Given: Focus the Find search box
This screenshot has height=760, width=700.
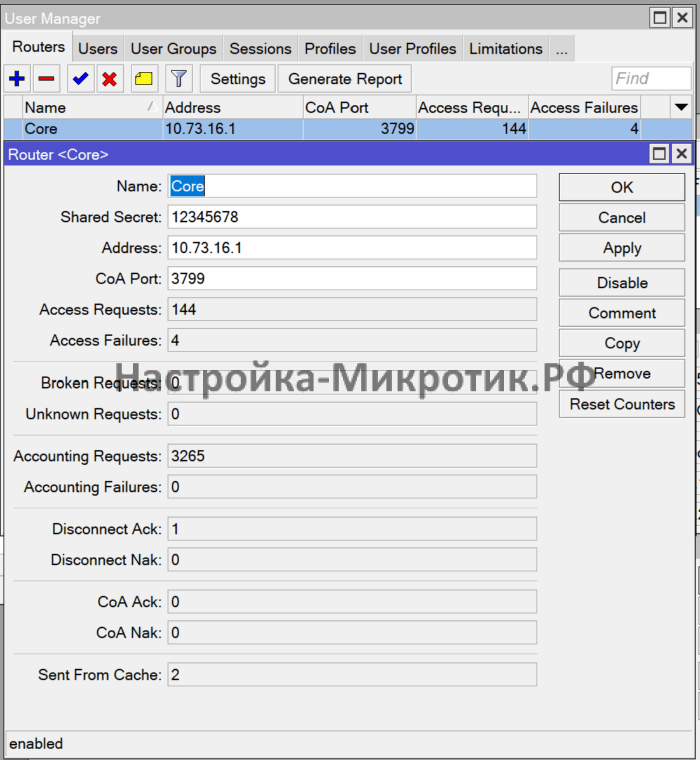Looking at the screenshot, I should pyautogui.click(x=651, y=79).
